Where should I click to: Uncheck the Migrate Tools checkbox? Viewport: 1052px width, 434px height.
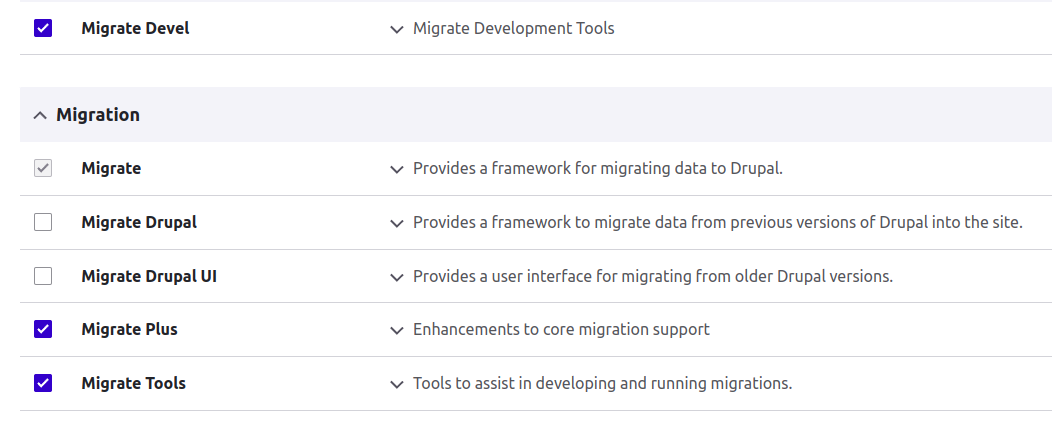pos(43,383)
